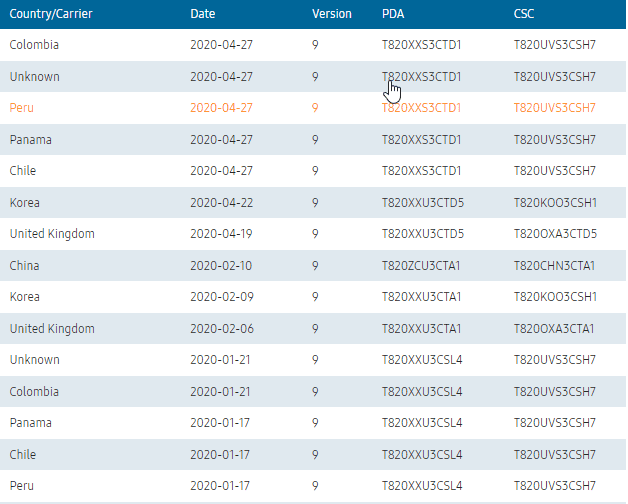Click Chile in the 2020-04-27 row
The height and width of the screenshot is (504, 628).
coord(23,171)
